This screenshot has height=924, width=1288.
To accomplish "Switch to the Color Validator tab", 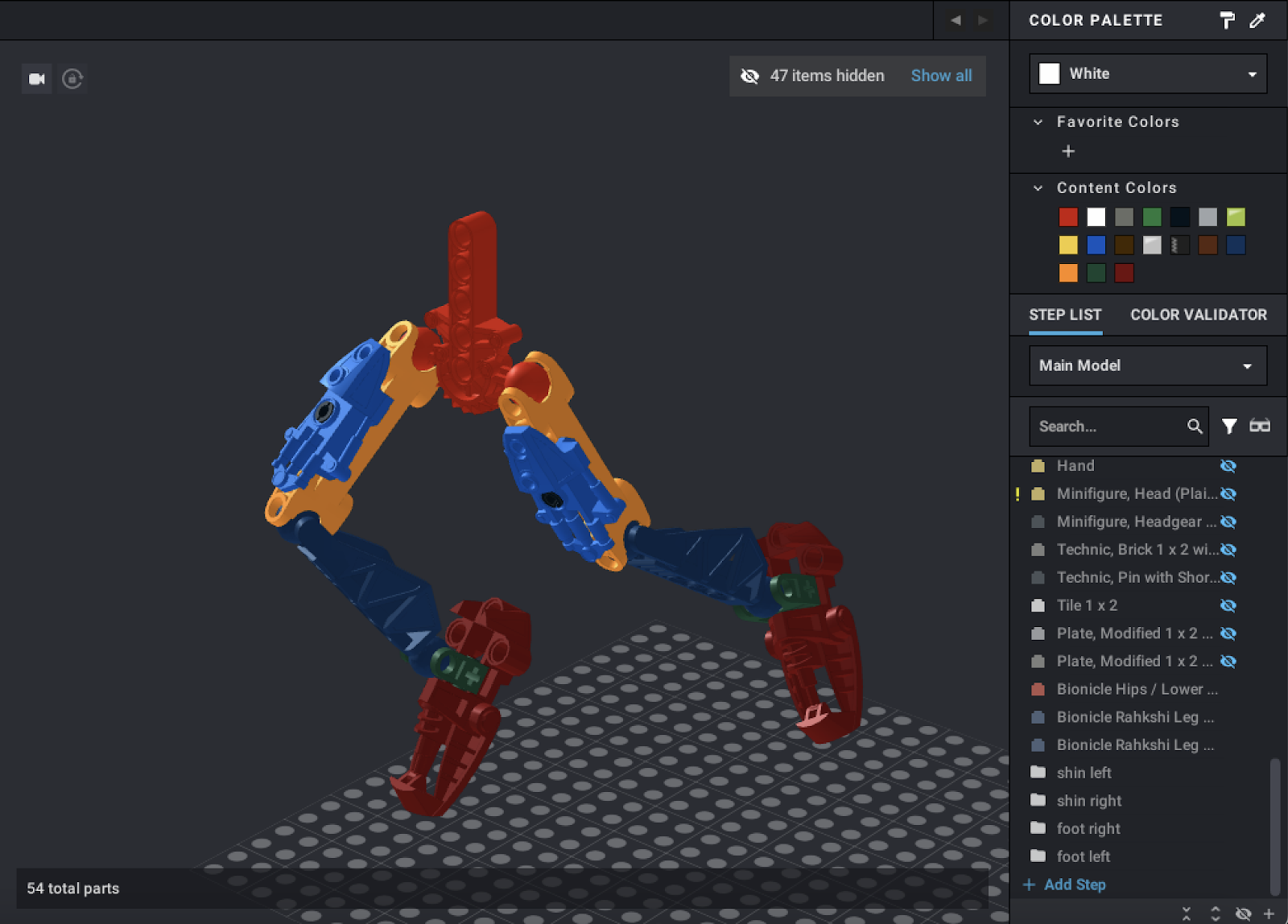I will tap(1199, 315).
